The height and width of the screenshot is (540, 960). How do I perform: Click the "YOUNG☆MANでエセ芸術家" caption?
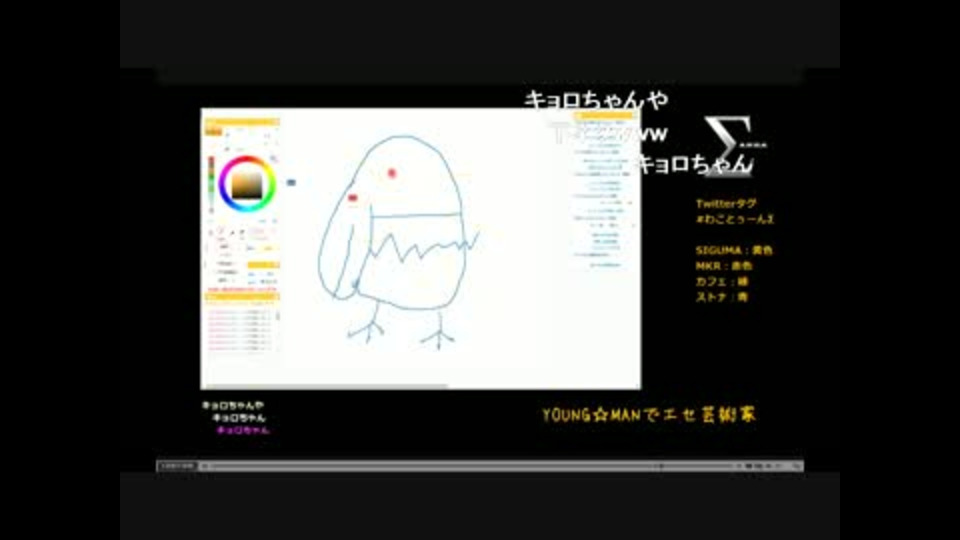point(649,414)
